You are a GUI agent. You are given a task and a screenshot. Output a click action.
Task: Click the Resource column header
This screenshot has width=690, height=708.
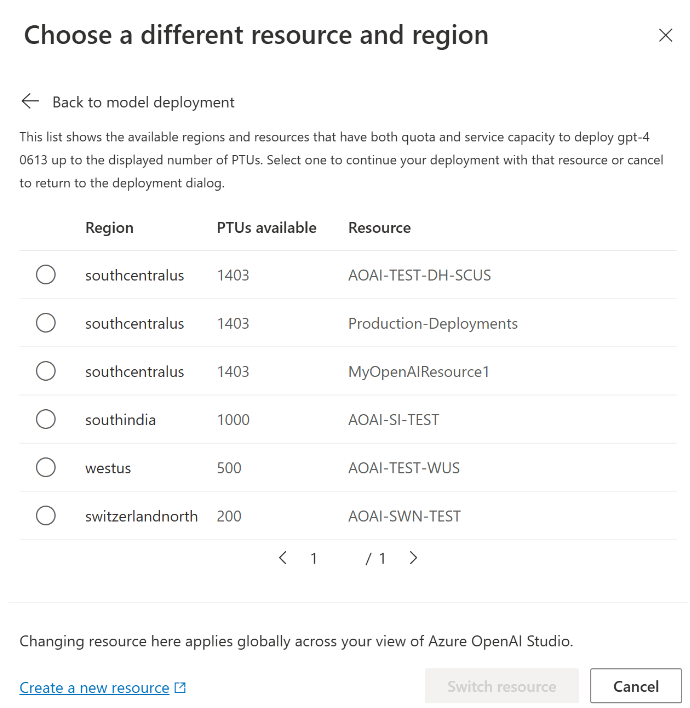click(379, 228)
